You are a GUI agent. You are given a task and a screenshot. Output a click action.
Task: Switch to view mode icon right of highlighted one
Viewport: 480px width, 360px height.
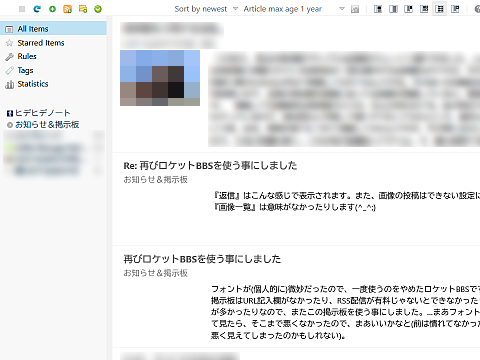pyautogui.click(x=455, y=9)
